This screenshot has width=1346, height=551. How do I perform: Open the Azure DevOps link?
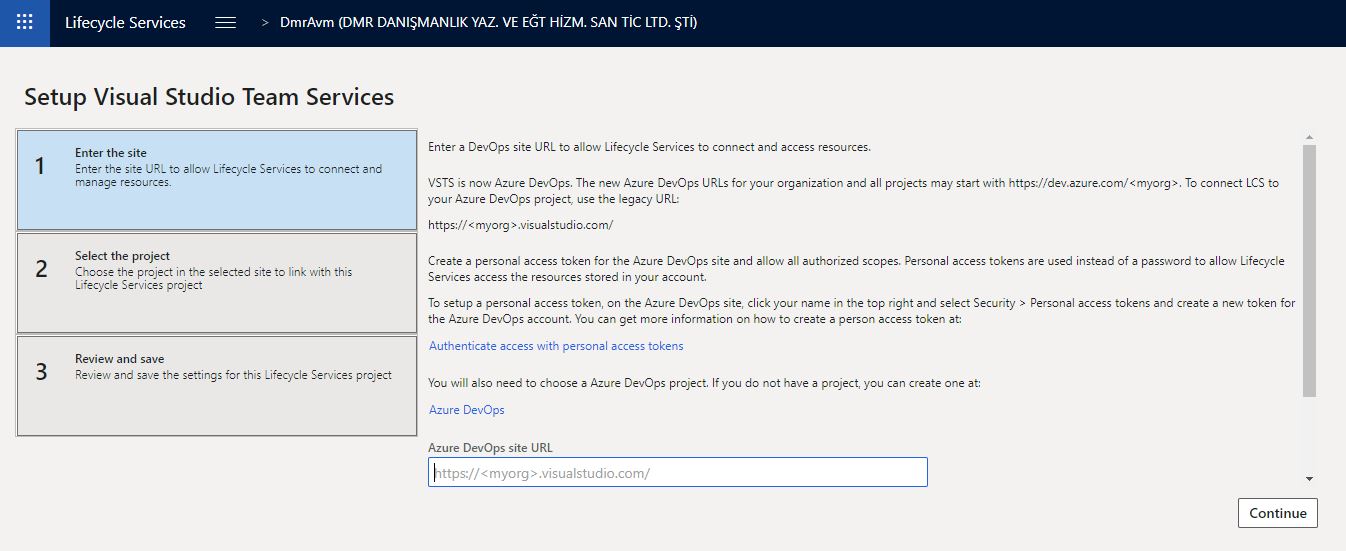pyautogui.click(x=467, y=410)
